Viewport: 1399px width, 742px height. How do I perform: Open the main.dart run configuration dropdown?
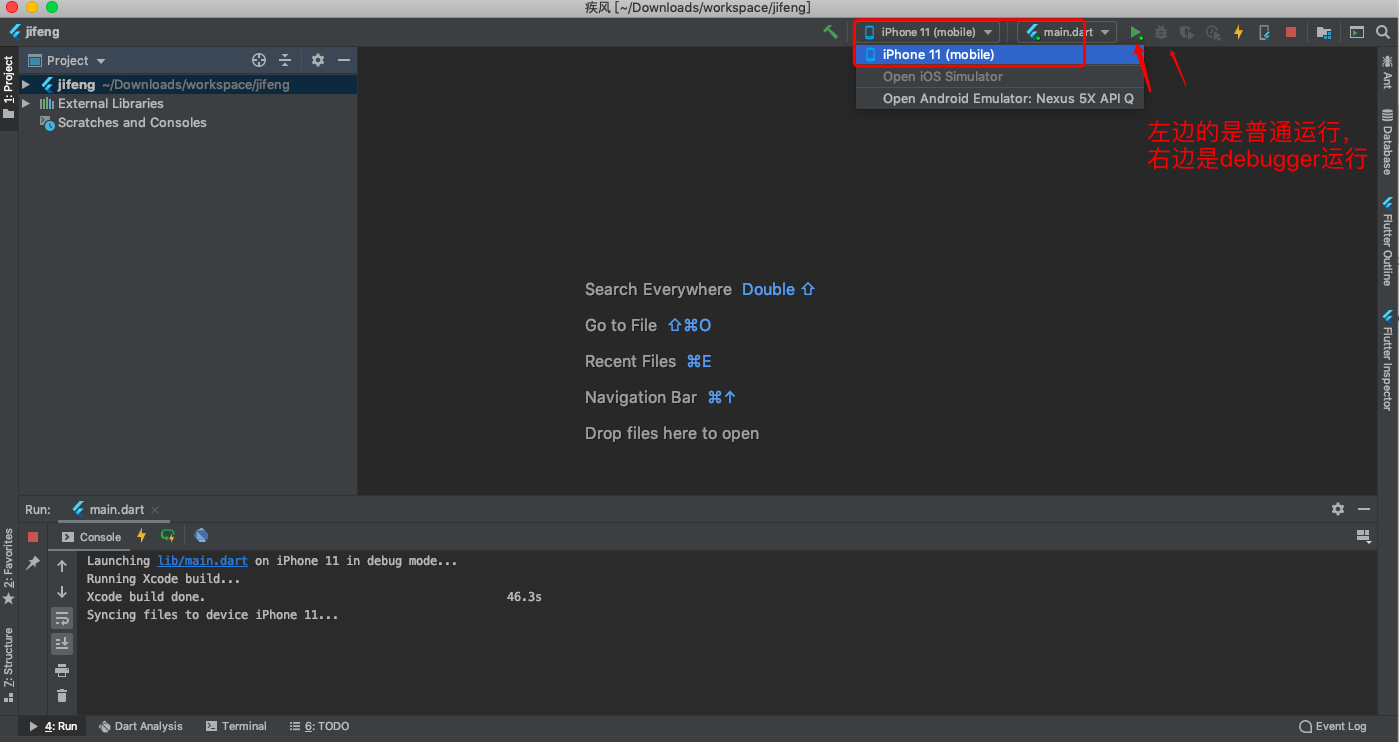[x=1067, y=32]
